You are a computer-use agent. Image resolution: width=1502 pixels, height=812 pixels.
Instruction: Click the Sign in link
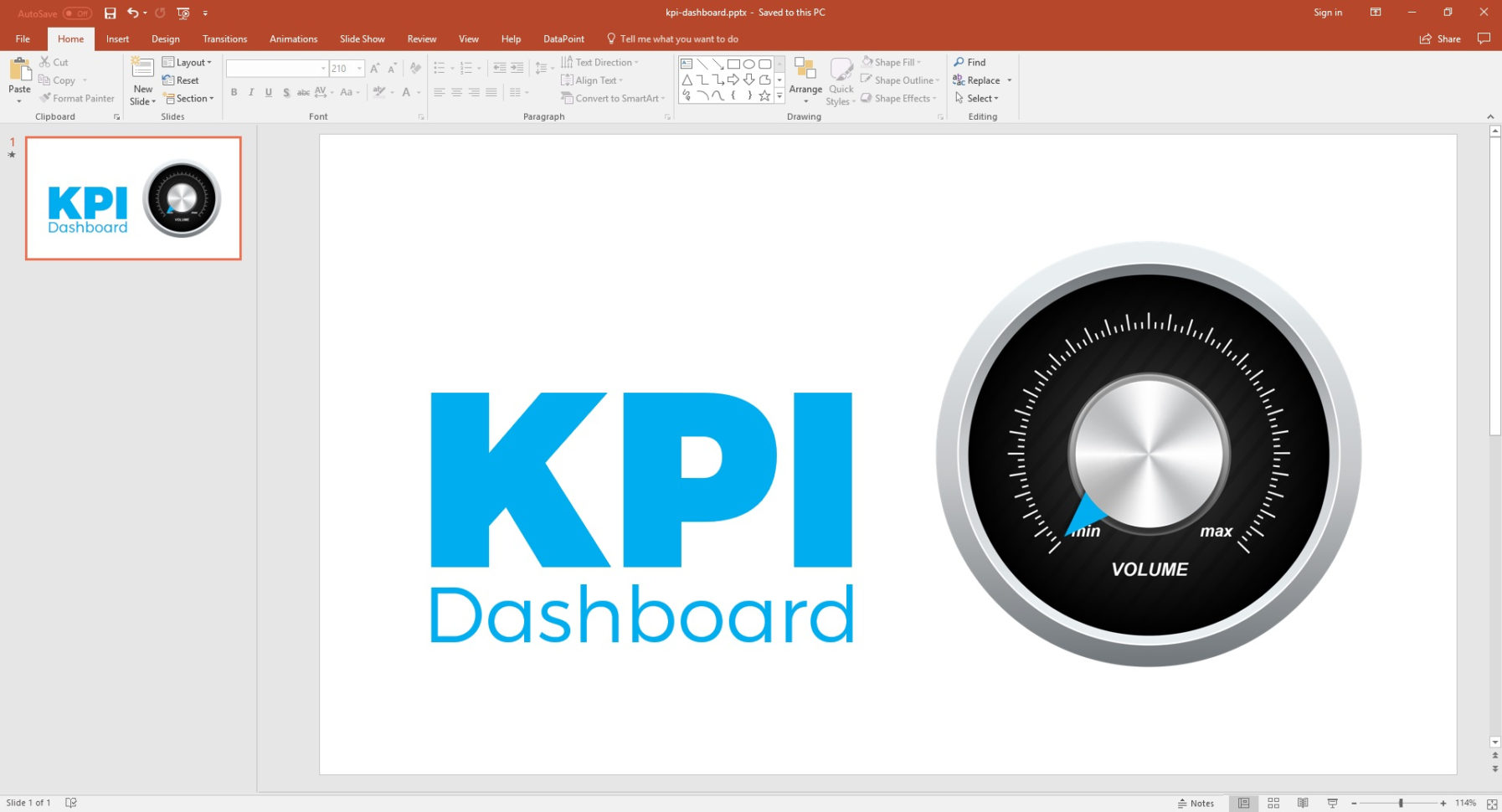coord(1328,13)
